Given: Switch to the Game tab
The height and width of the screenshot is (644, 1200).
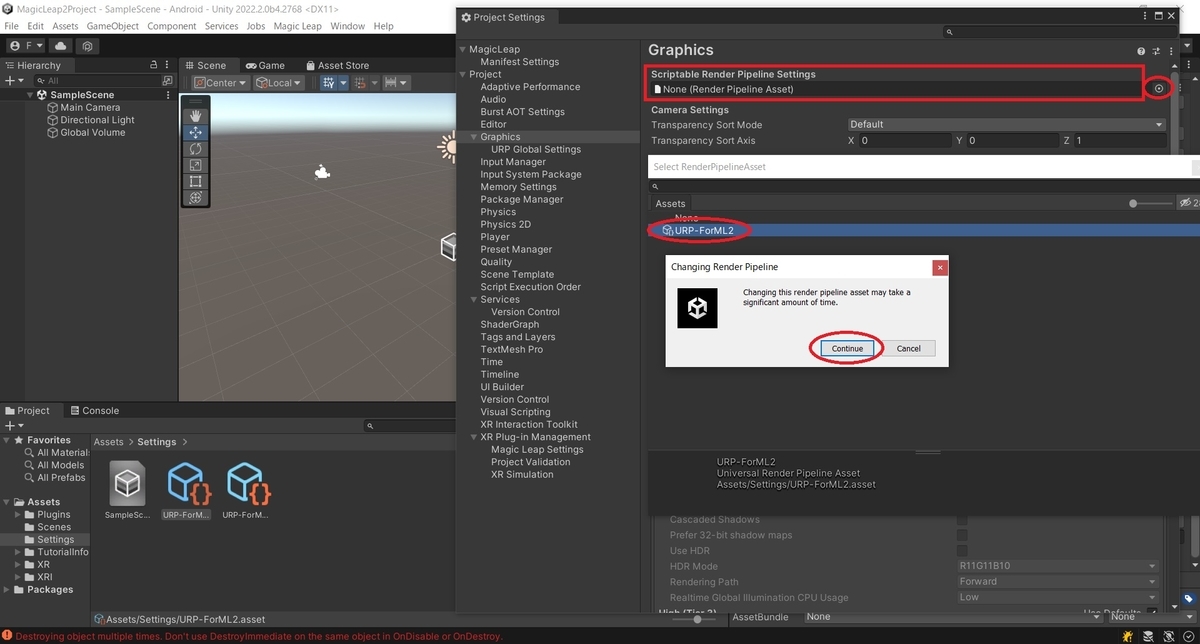Looking at the screenshot, I should click(x=265, y=65).
